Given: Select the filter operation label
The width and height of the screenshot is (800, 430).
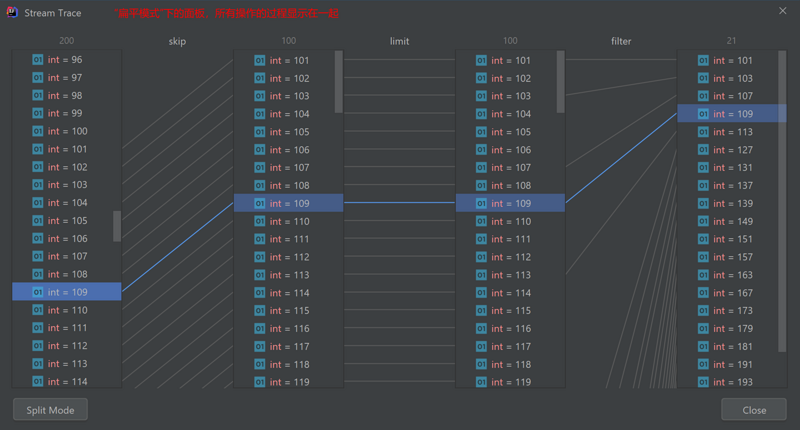Looking at the screenshot, I should coord(621,41).
